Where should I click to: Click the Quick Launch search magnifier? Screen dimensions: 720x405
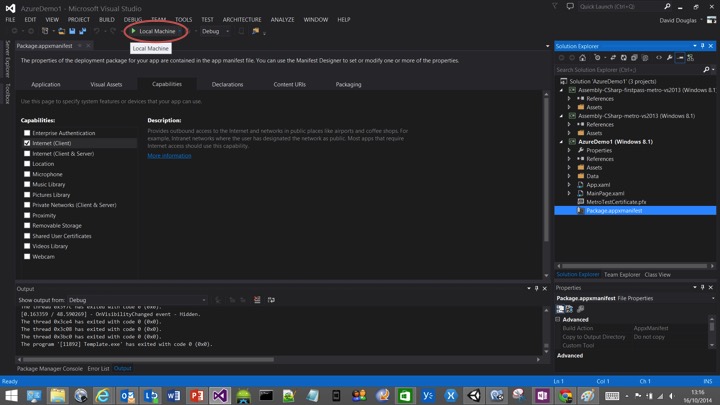click(667, 6)
